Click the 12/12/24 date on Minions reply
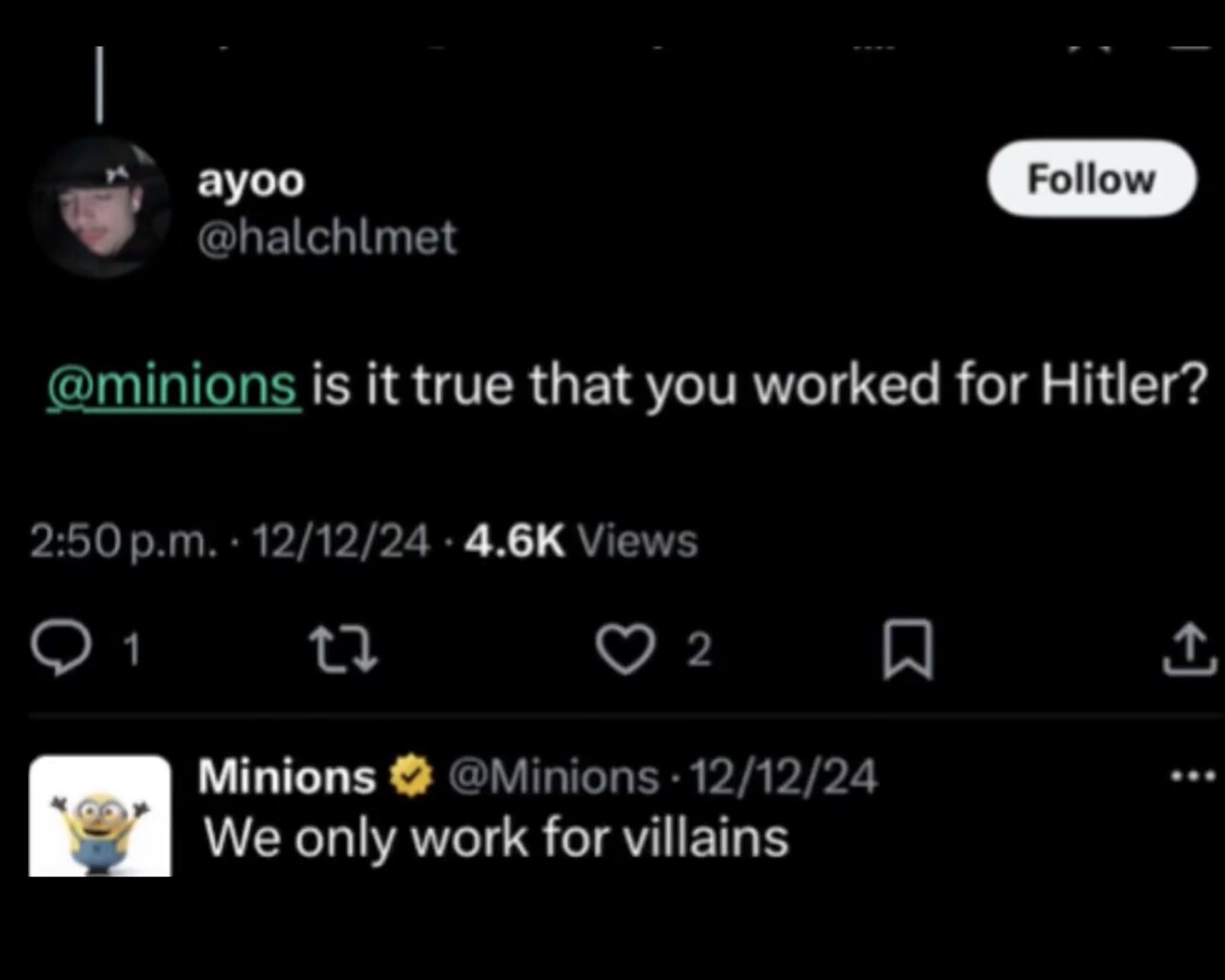Screen dimensions: 1225x980 coord(784,777)
